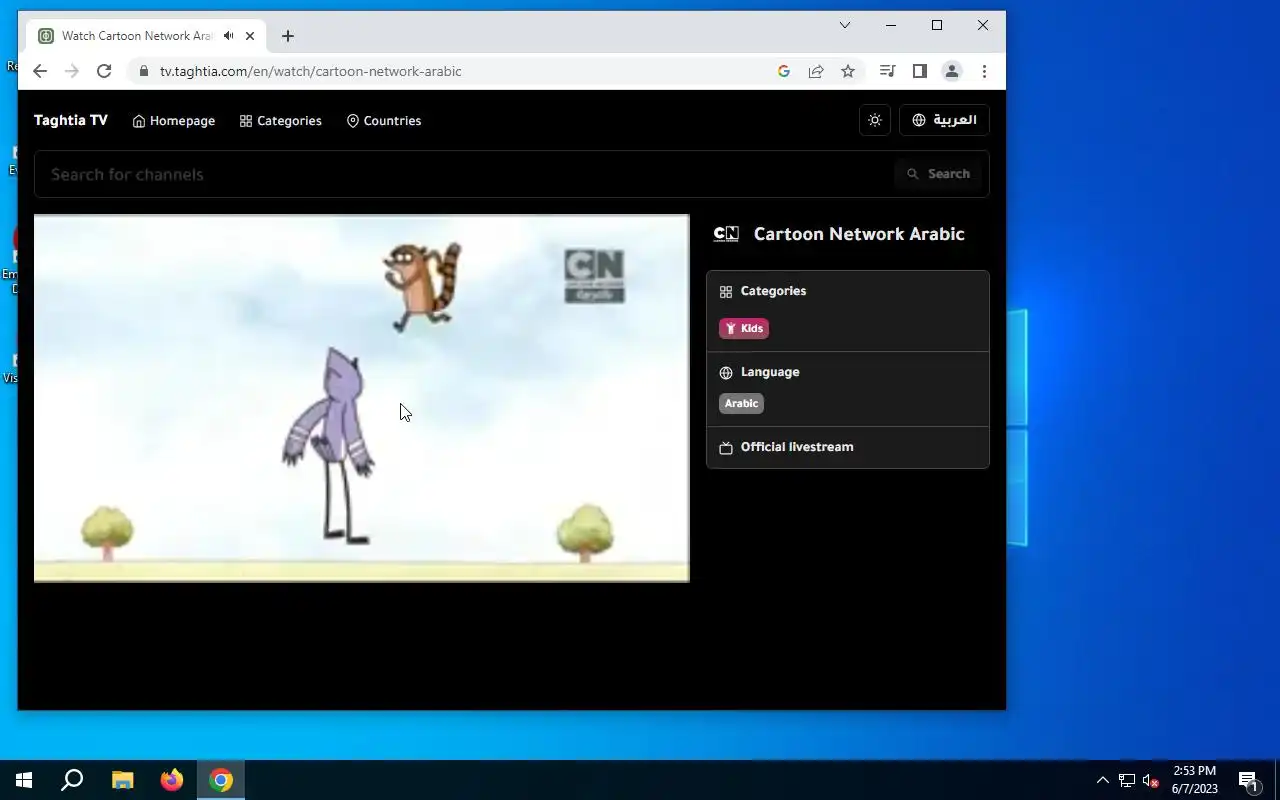This screenshot has width=1280, height=800.
Task: Open the notification center
Action: pyautogui.click(x=1248, y=780)
